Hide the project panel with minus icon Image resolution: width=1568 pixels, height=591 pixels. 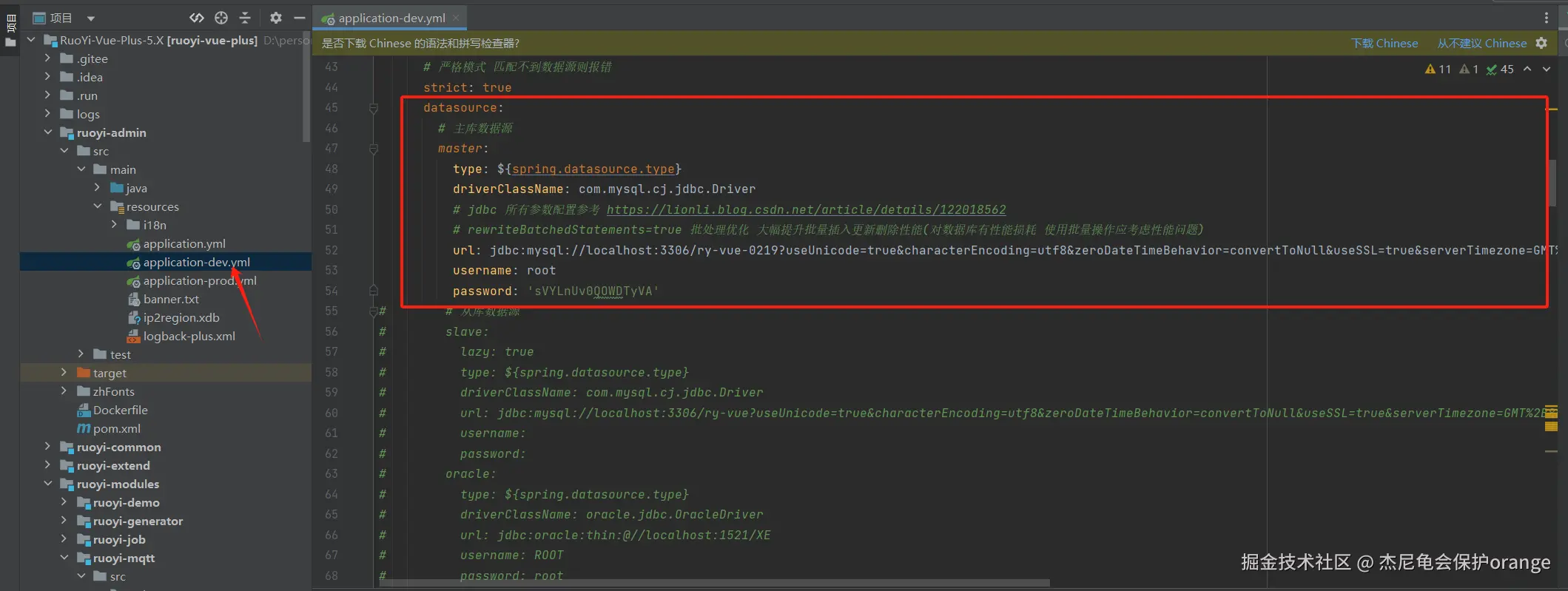coord(300,18)
